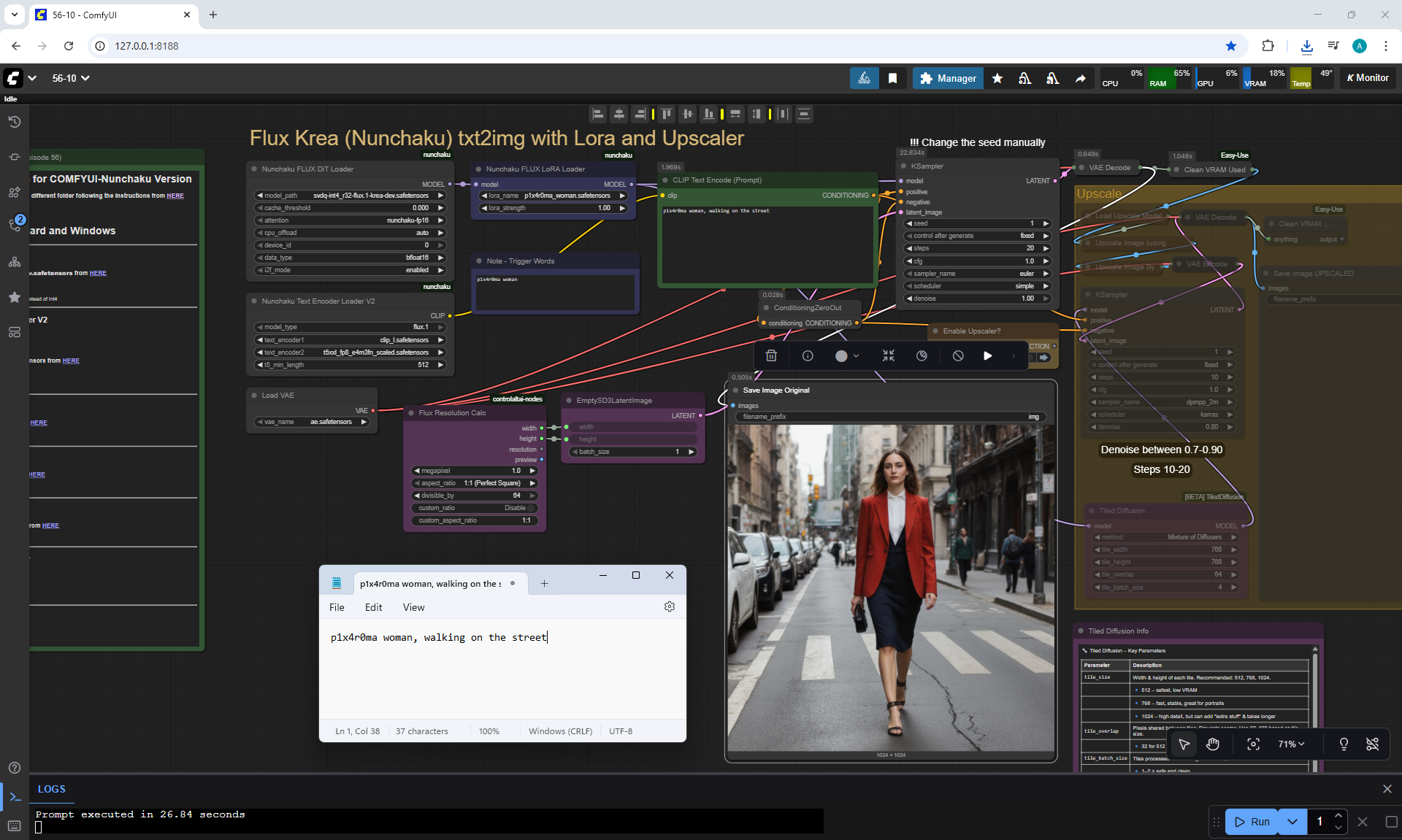Open the node color picker dropdown
Screen dimensions: 1402x840
coord(847,355)
